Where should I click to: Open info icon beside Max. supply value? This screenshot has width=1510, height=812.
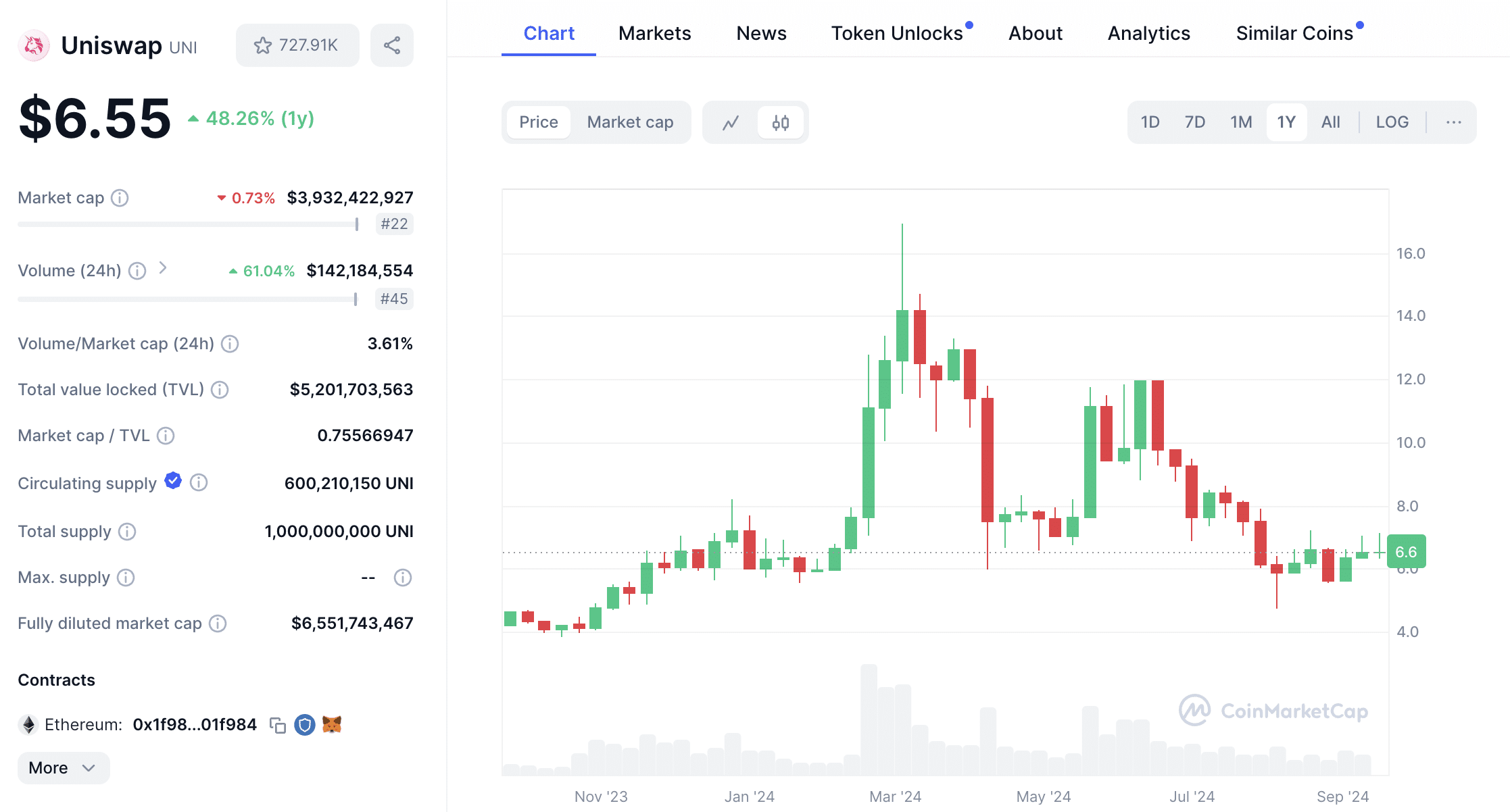[x=403, y=578]
